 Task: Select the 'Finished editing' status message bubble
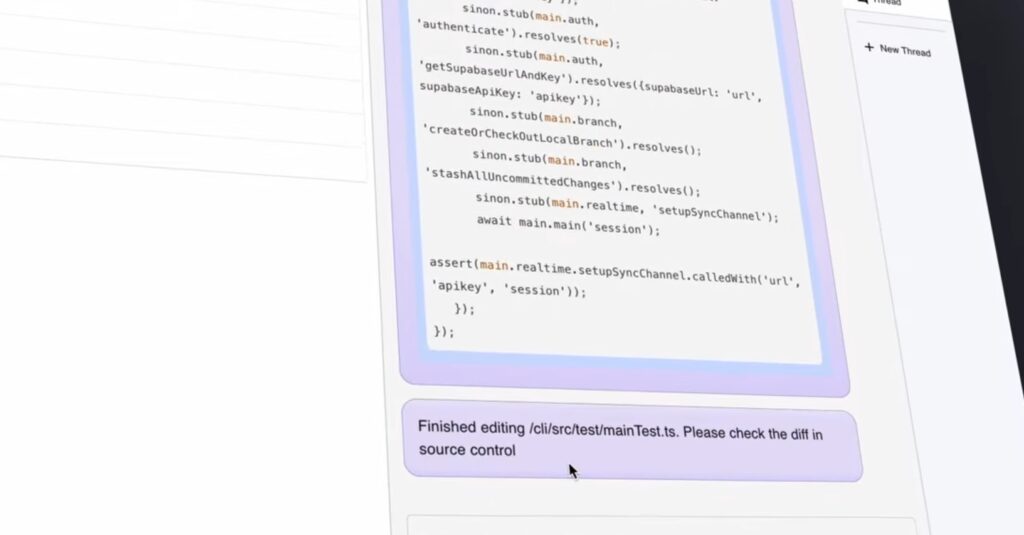coord(632,440)
